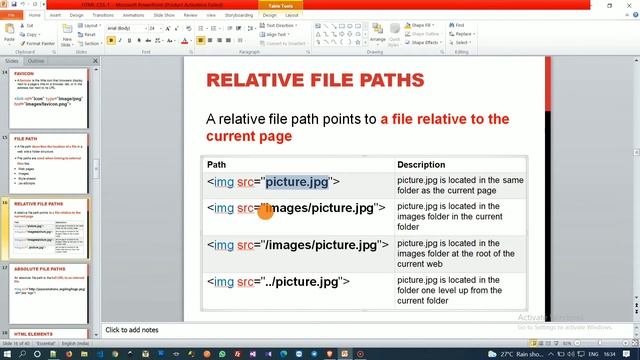Image resolution: width=640 pixels, height=360 pixels.
Task: Click the Numbering list icon
Action: (x=214, y=28)
